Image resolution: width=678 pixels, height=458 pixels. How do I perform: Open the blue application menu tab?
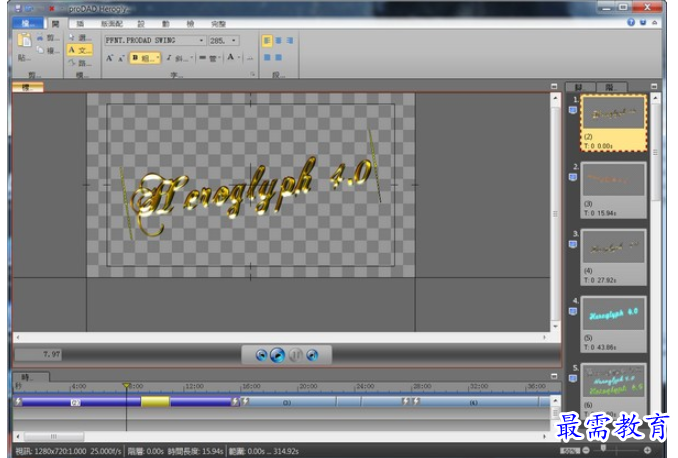click(27, 22)
